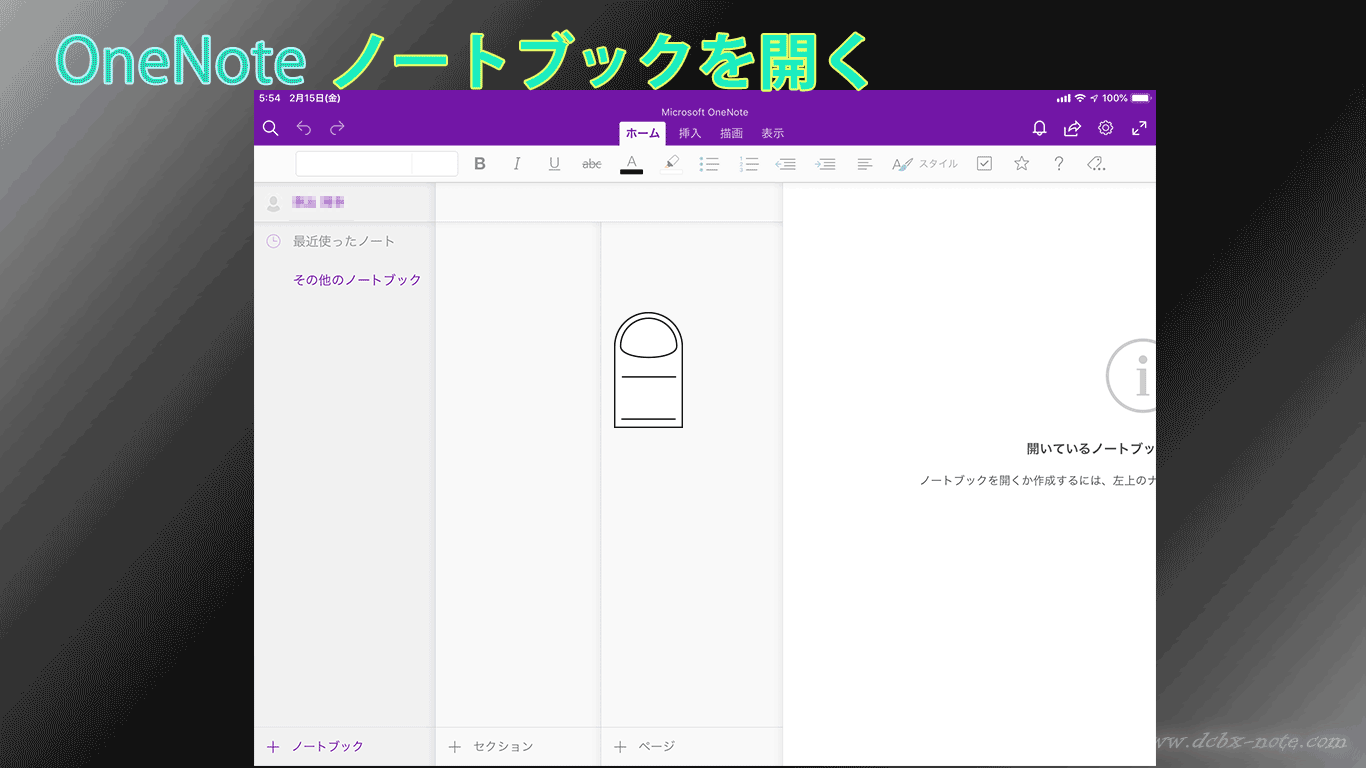Add the question mark tag
Image resolution: width=1366 pixels, height=768 pixels.
pyautogui.click(x=1059, y=164)
